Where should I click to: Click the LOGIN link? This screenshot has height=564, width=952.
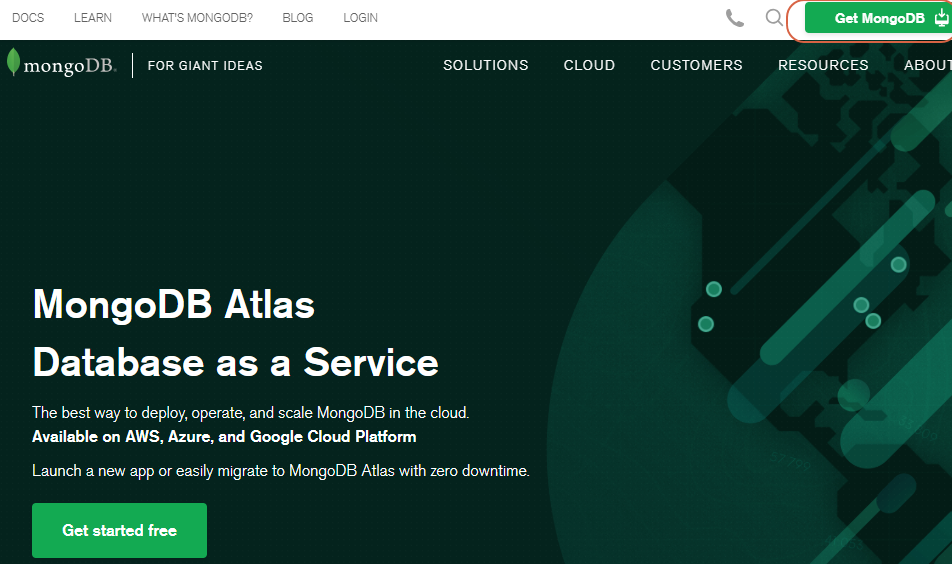pos(361,18)
